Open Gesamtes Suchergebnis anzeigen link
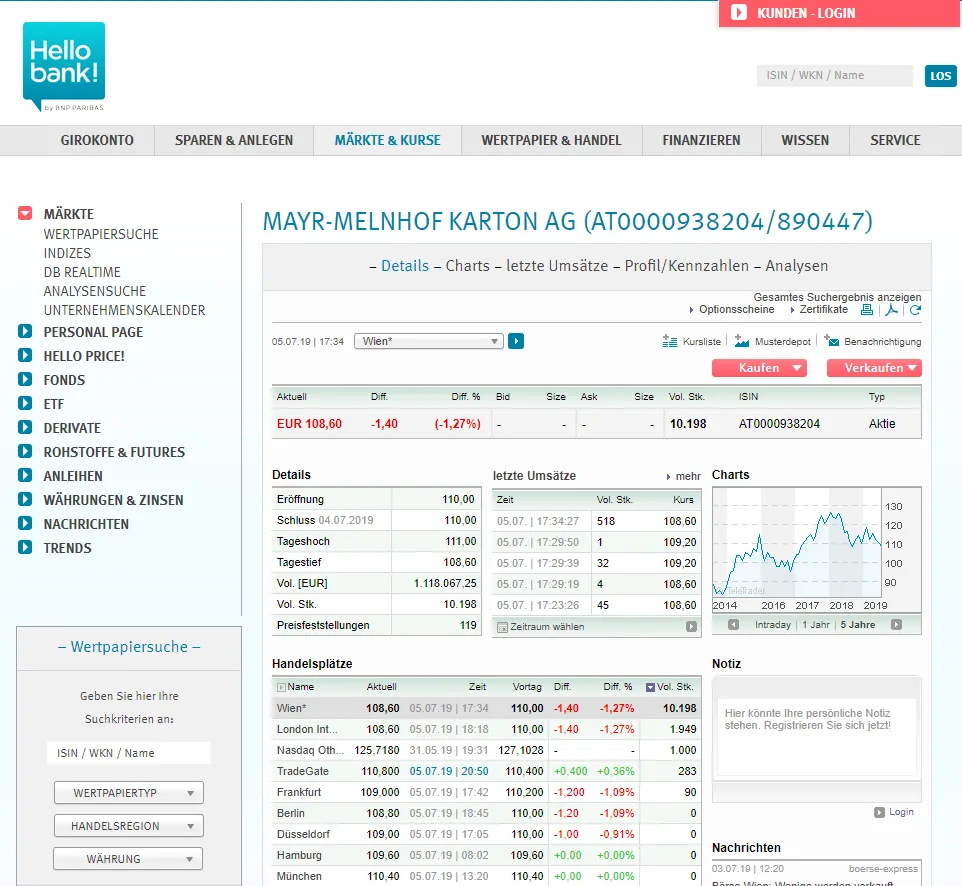962x886 pixels. pyautogui.click(x=837, y=297)
